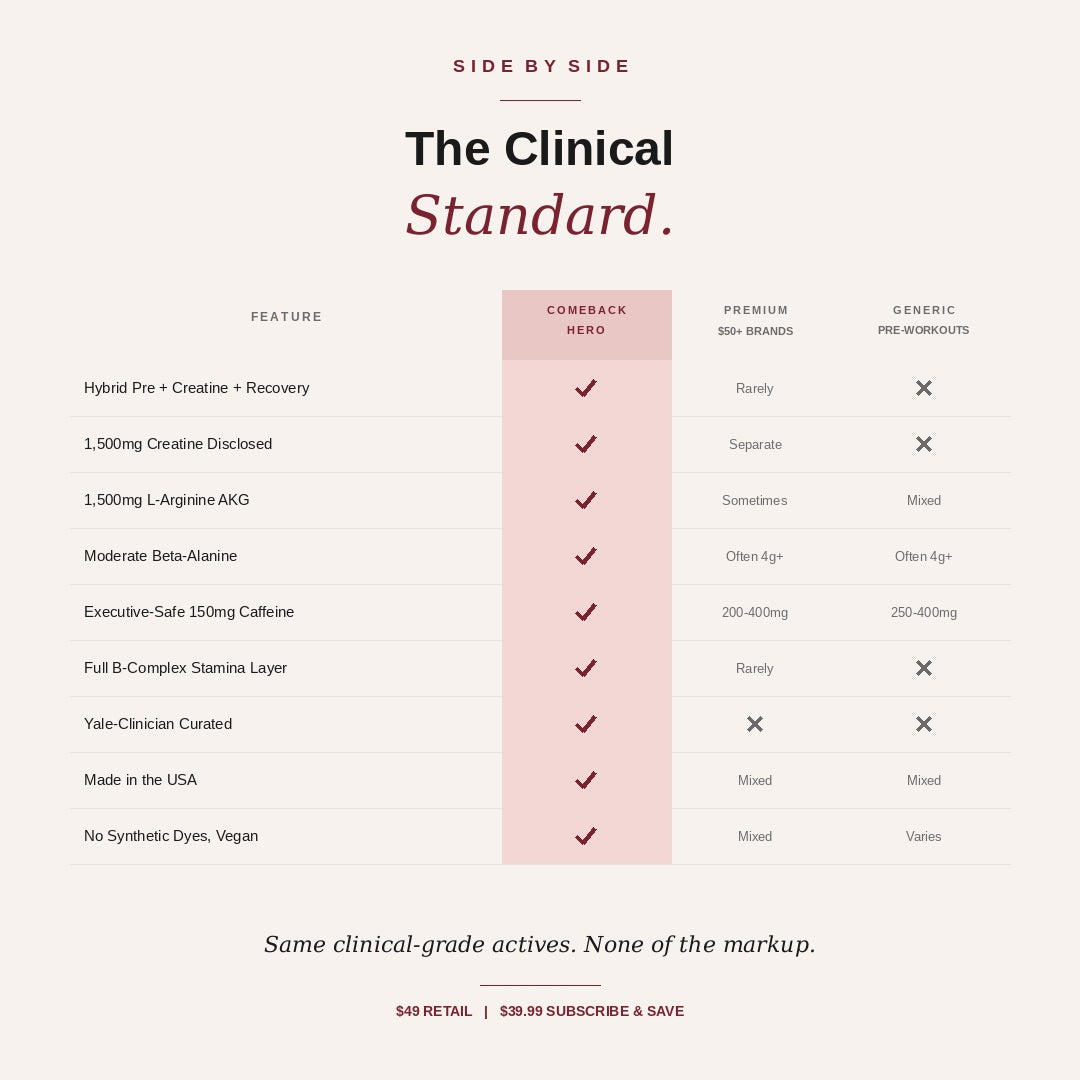Click the Varies cell in Generic column
Viewport: 1080px width, 1080px height.
click(924, 836)
